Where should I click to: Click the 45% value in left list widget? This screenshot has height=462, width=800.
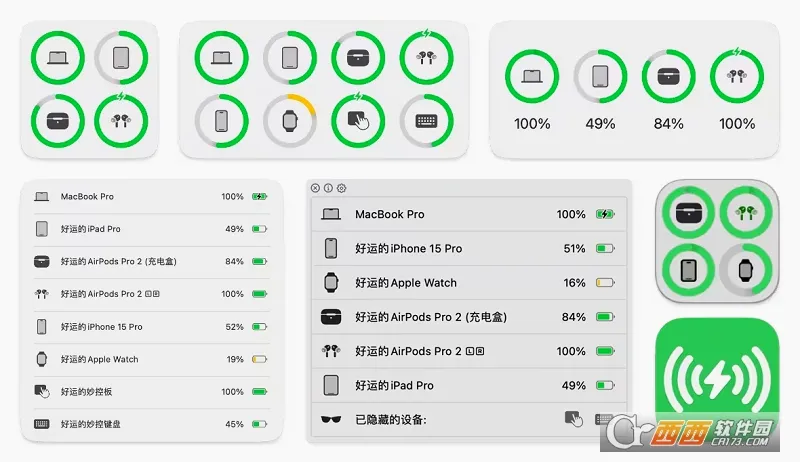[234, 424]
